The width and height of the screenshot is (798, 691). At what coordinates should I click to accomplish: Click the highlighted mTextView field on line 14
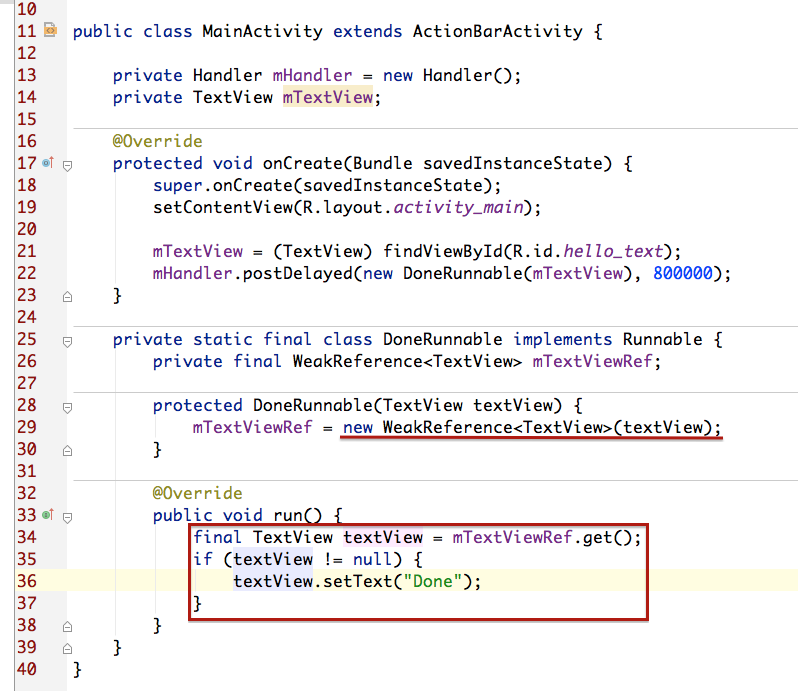328,97
